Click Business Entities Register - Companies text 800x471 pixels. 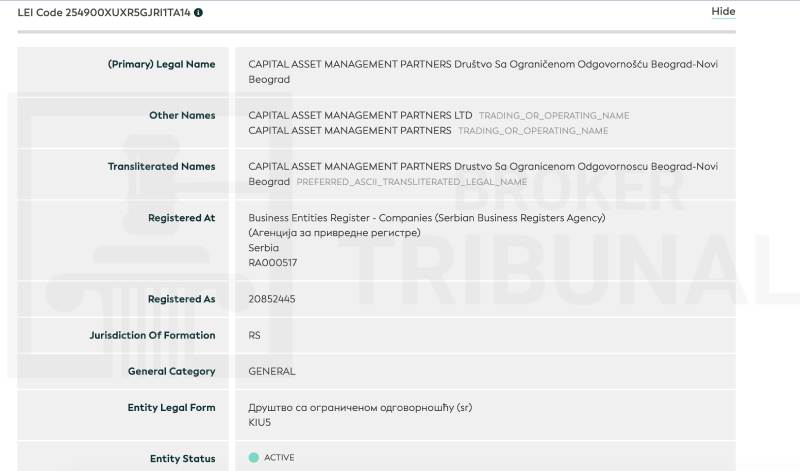[x=340, y=218]
